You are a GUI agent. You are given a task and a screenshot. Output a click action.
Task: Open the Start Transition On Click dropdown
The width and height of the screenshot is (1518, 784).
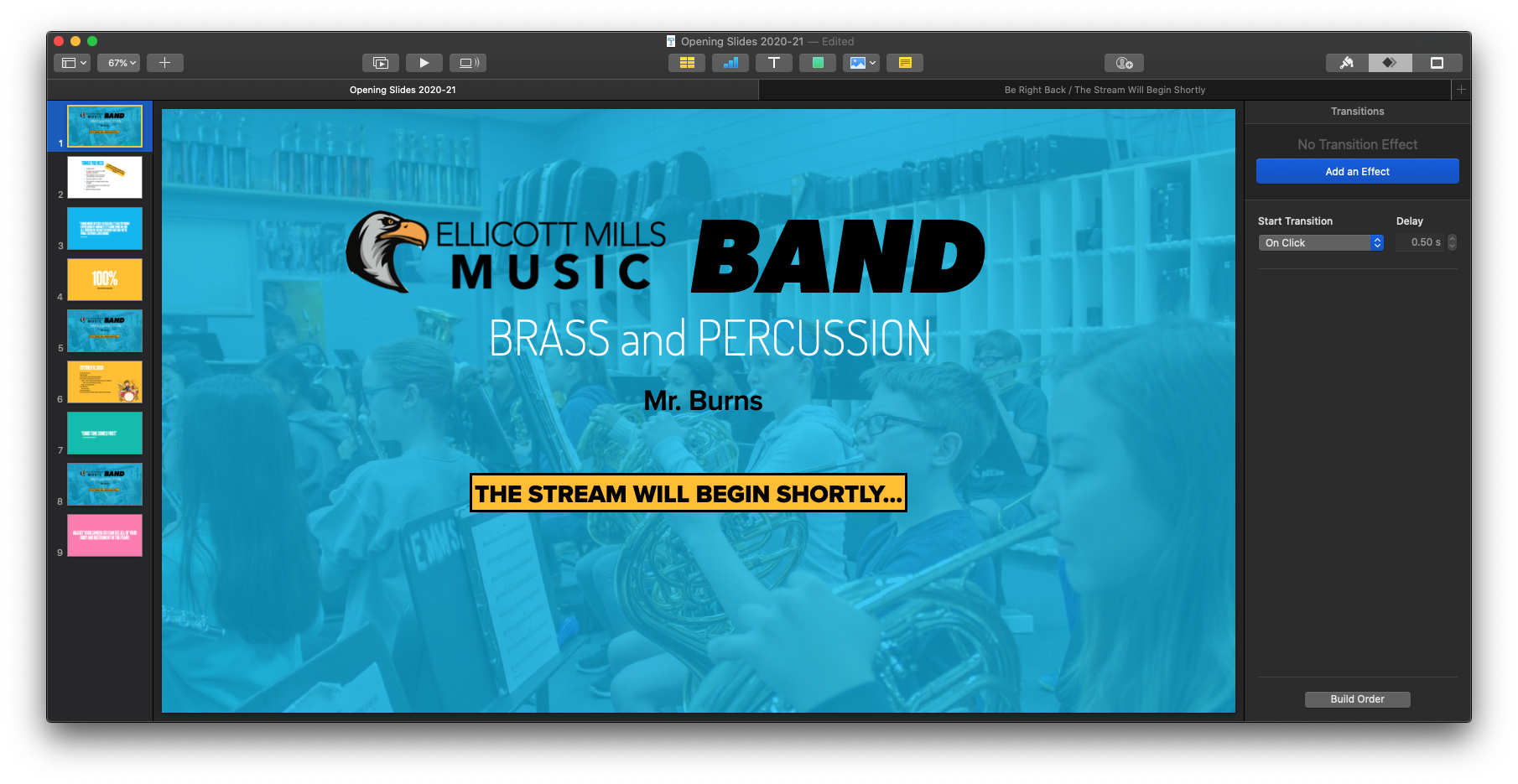[x=1320, y=242]
